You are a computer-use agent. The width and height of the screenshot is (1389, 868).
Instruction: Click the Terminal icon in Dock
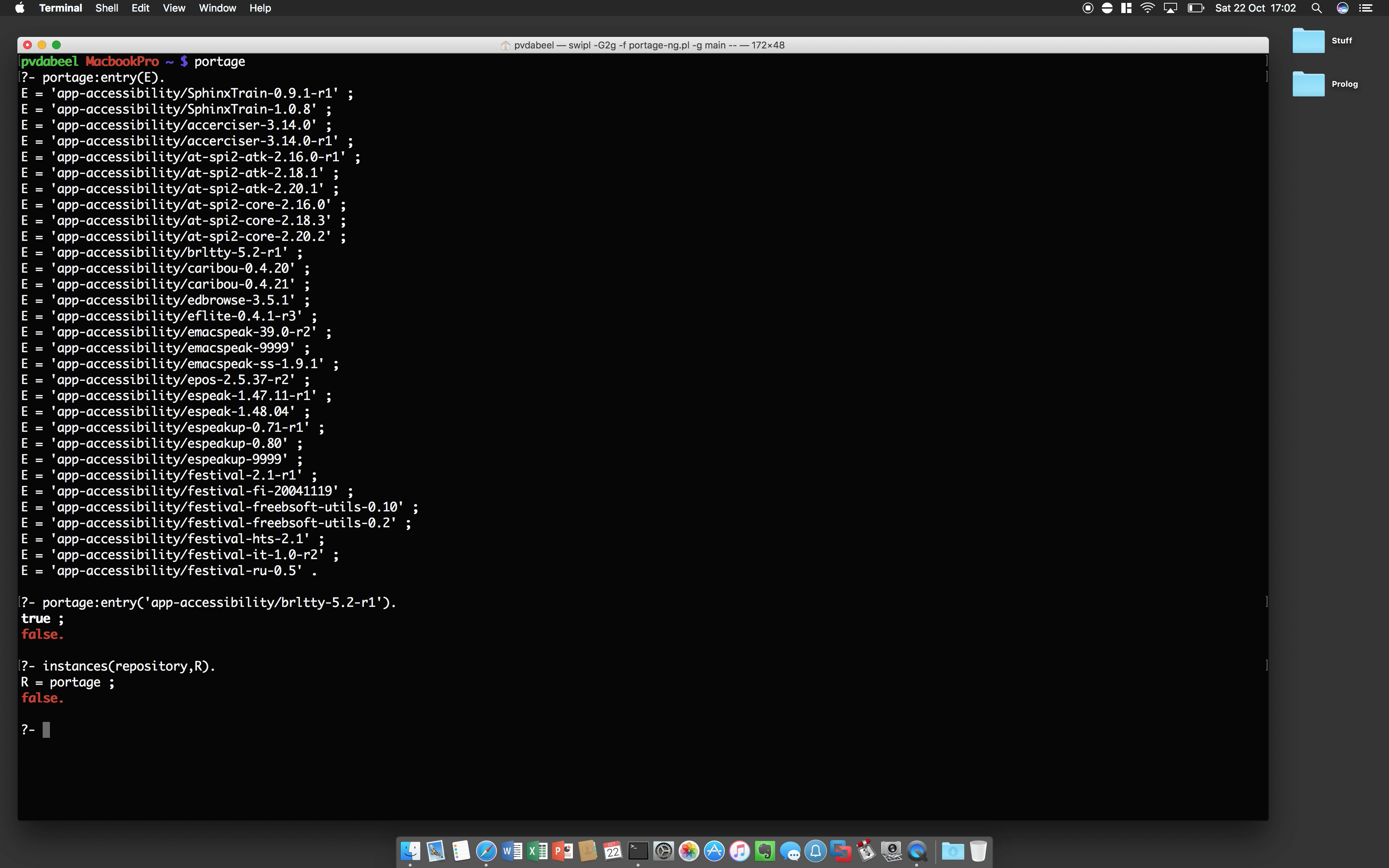638,851
